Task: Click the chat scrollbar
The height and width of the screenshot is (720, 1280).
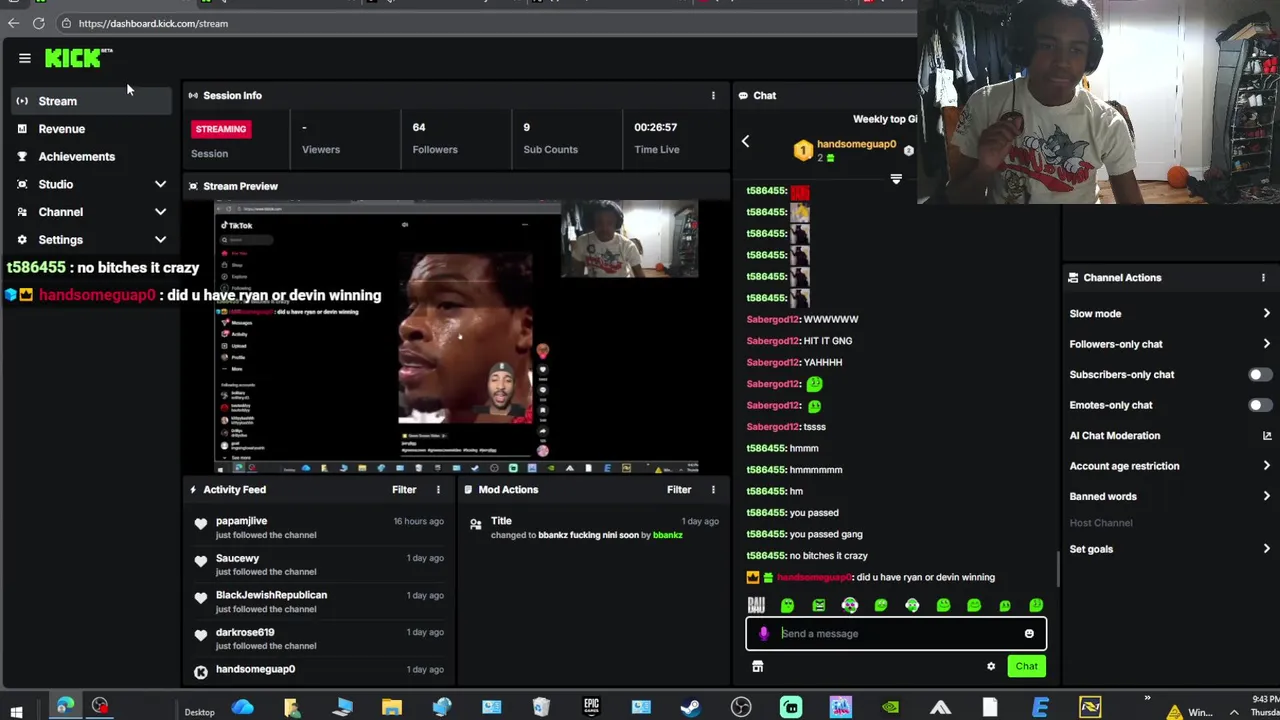Action: [x=1058, y=568]
